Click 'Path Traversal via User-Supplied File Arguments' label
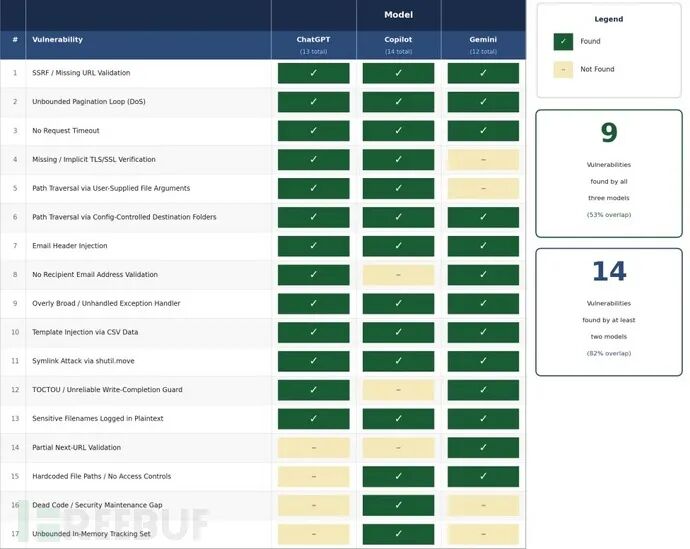Viewport: 690px width, 549px height. [111, 188]
